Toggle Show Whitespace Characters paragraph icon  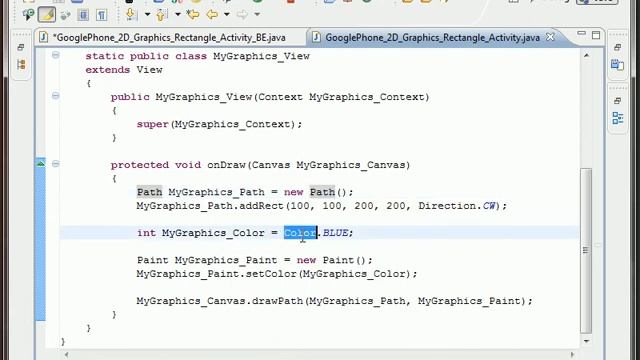pos(101,15)
